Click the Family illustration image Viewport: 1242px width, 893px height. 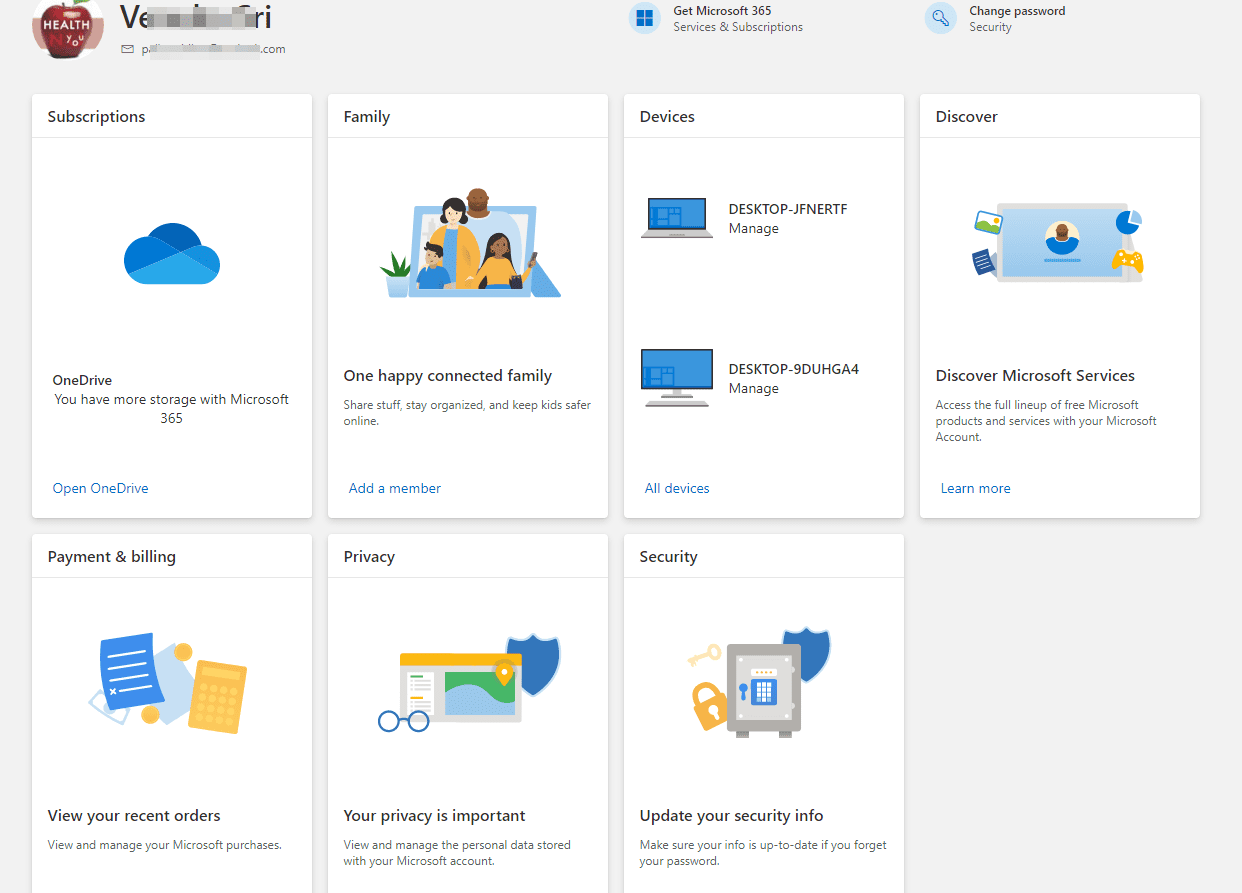click(x=467, y=245)
